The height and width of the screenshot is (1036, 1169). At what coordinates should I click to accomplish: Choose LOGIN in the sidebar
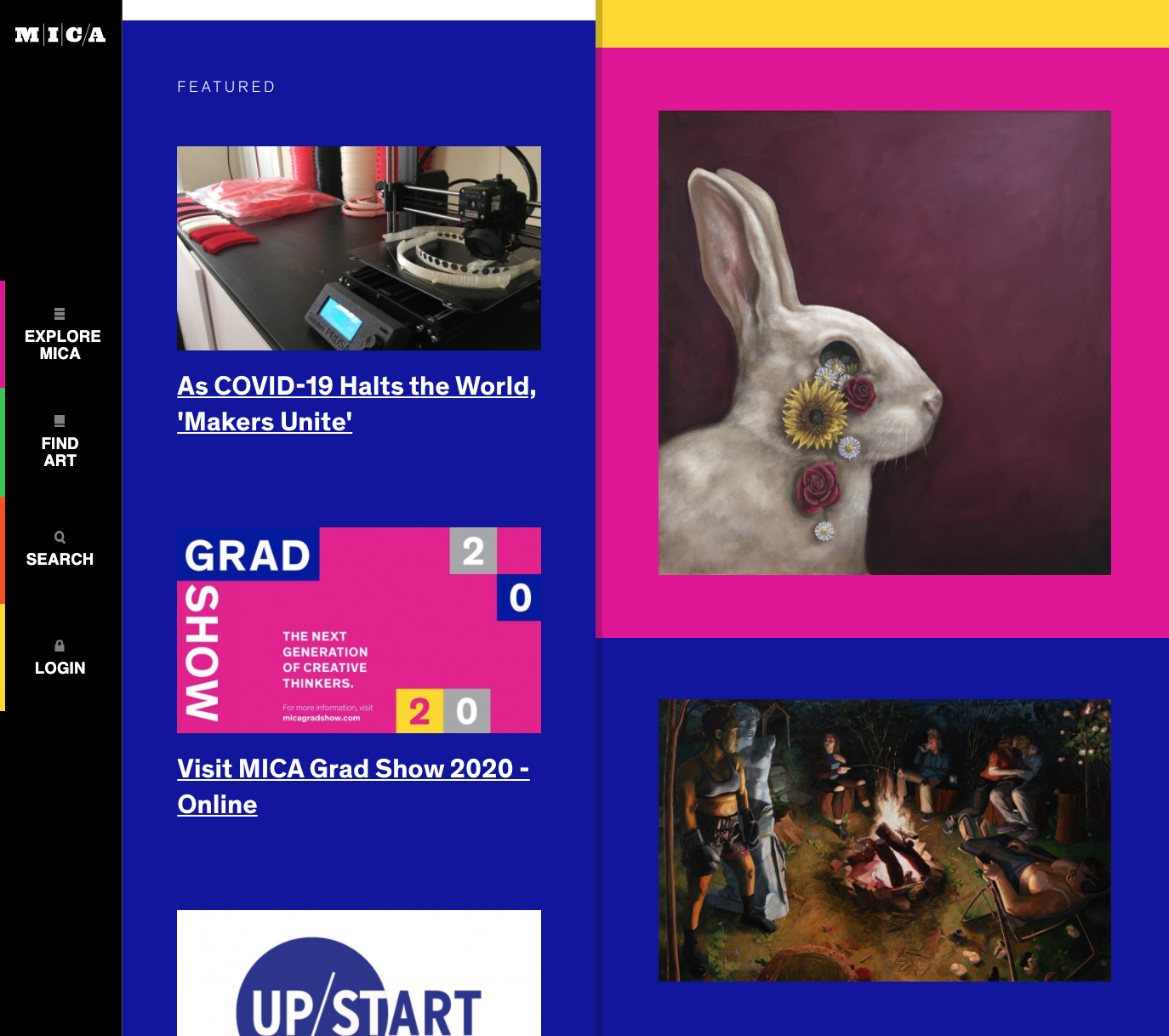[x=60, y=668]
